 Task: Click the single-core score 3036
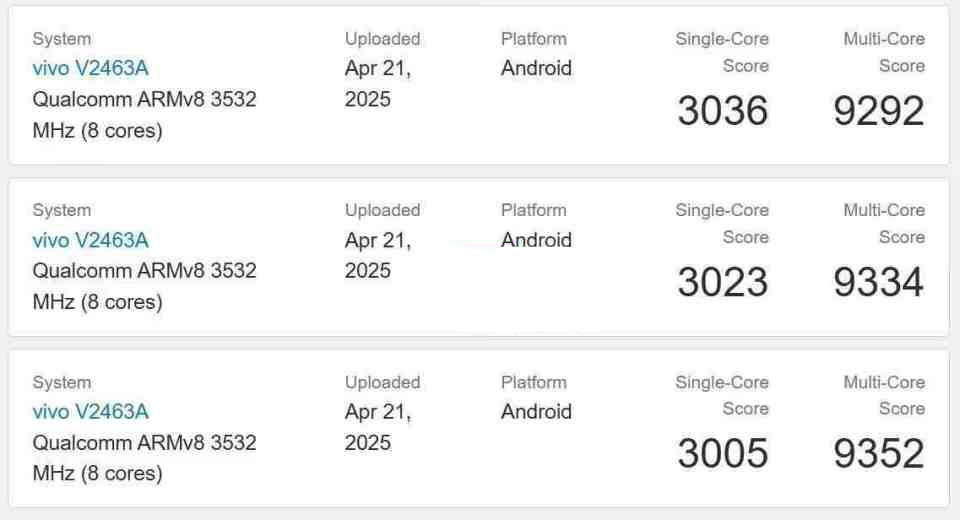click(x=722, y=111)
